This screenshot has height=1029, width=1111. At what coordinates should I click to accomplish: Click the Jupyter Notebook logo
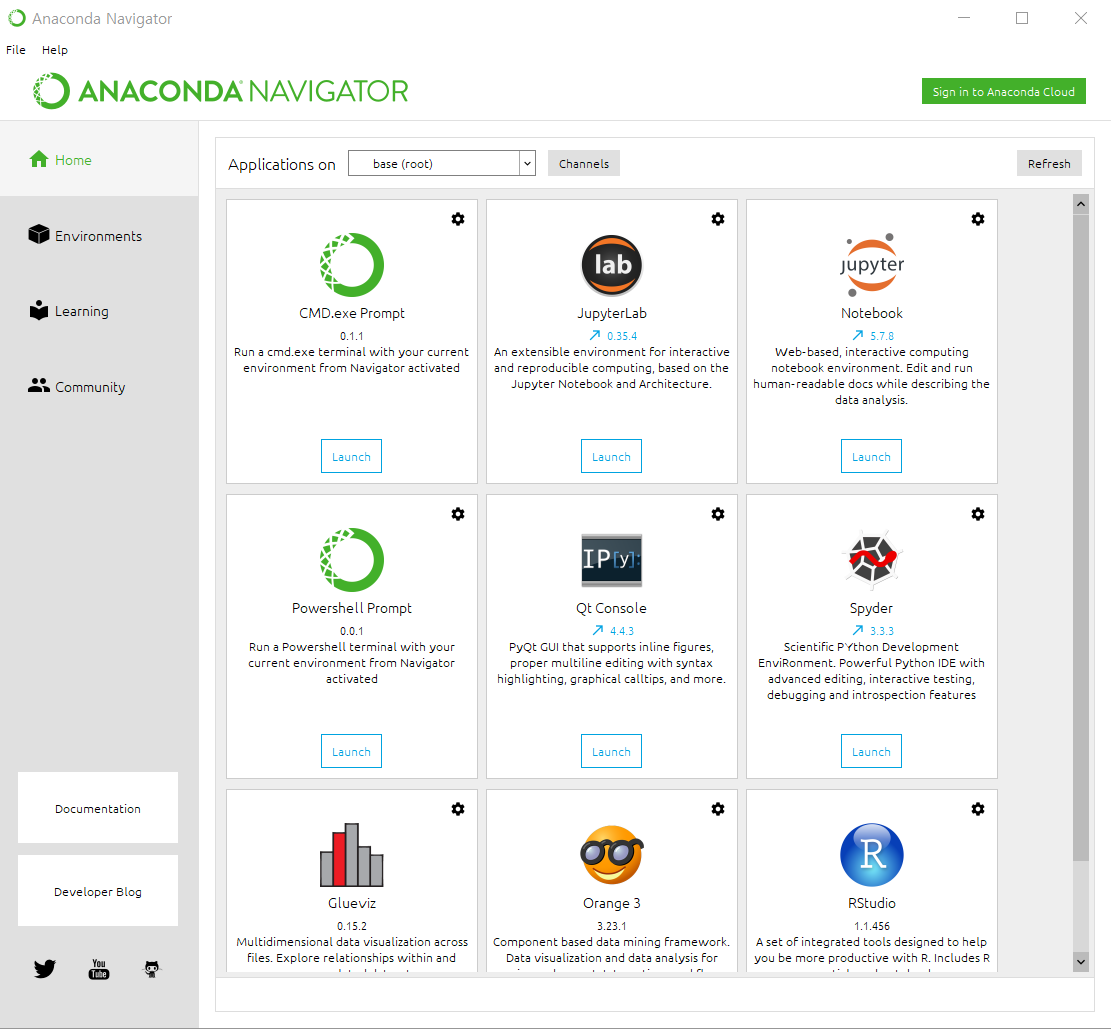point(872,265)
